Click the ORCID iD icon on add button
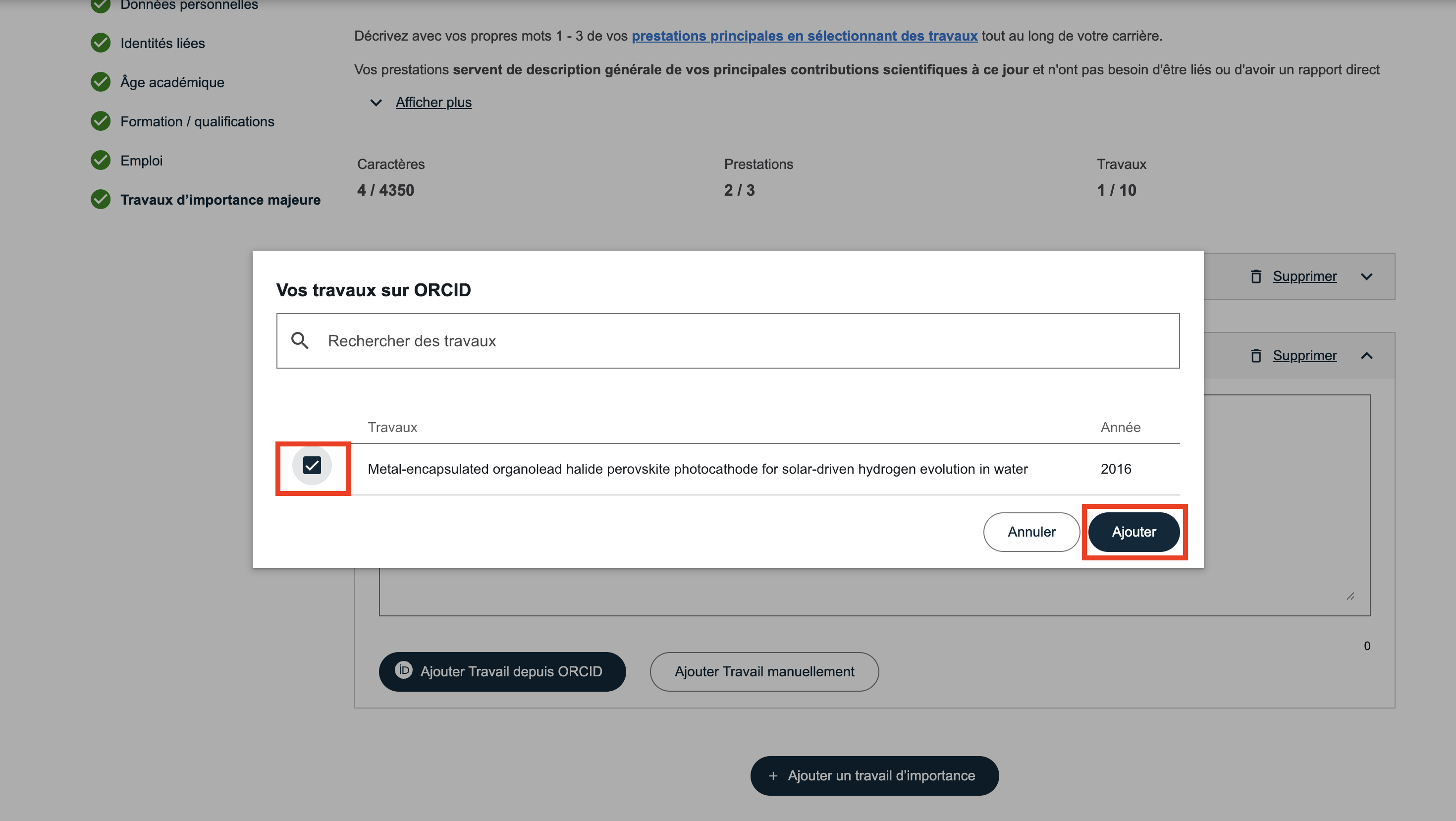 click(x=404, y=670)
